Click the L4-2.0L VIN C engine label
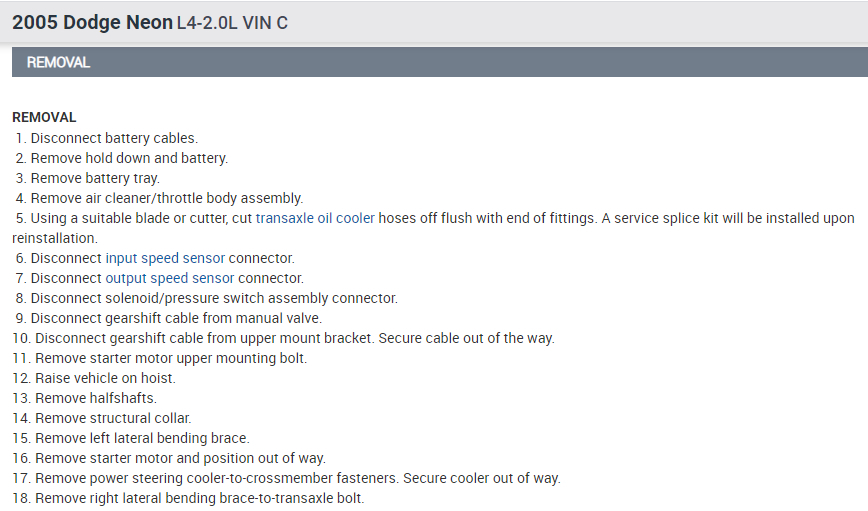 (x=226, y=22)
